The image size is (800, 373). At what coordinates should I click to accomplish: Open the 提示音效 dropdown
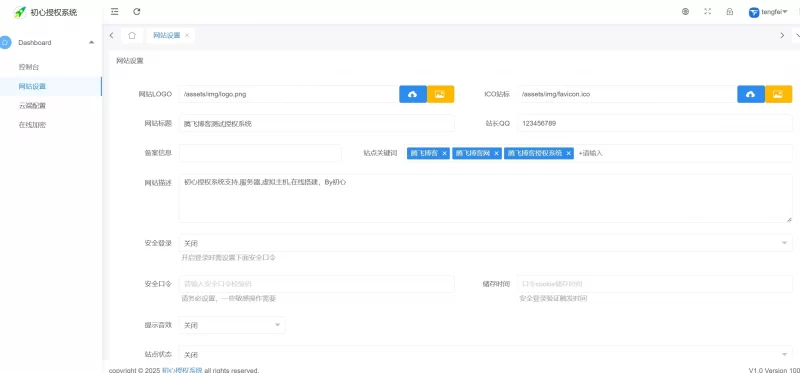pyautogui.click(x=232, y=325)
